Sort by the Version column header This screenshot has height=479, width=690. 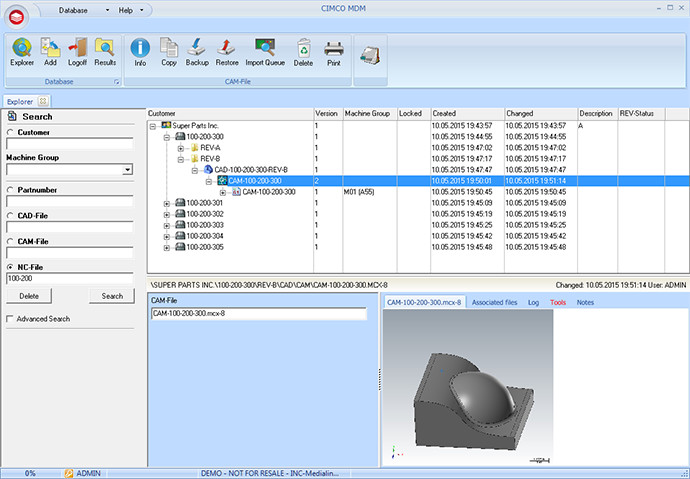[x=328, y=113]
